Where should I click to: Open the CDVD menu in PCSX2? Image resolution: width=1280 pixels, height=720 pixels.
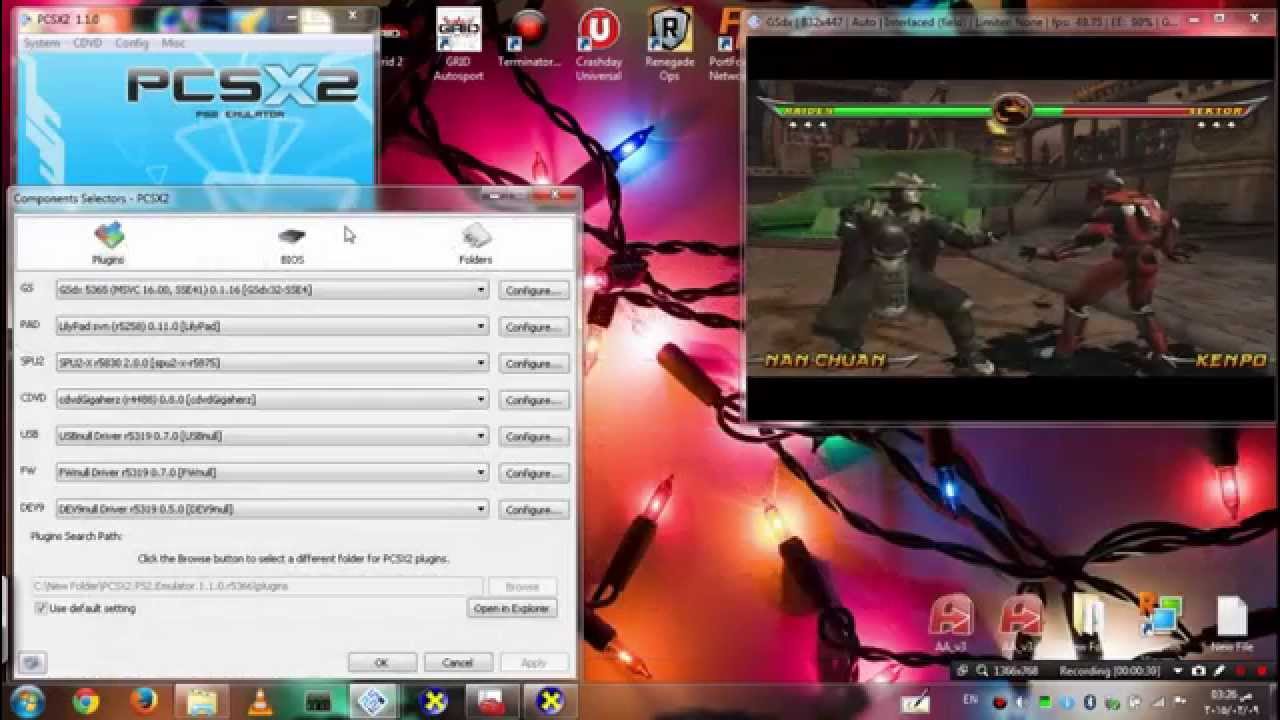point(87,43)
